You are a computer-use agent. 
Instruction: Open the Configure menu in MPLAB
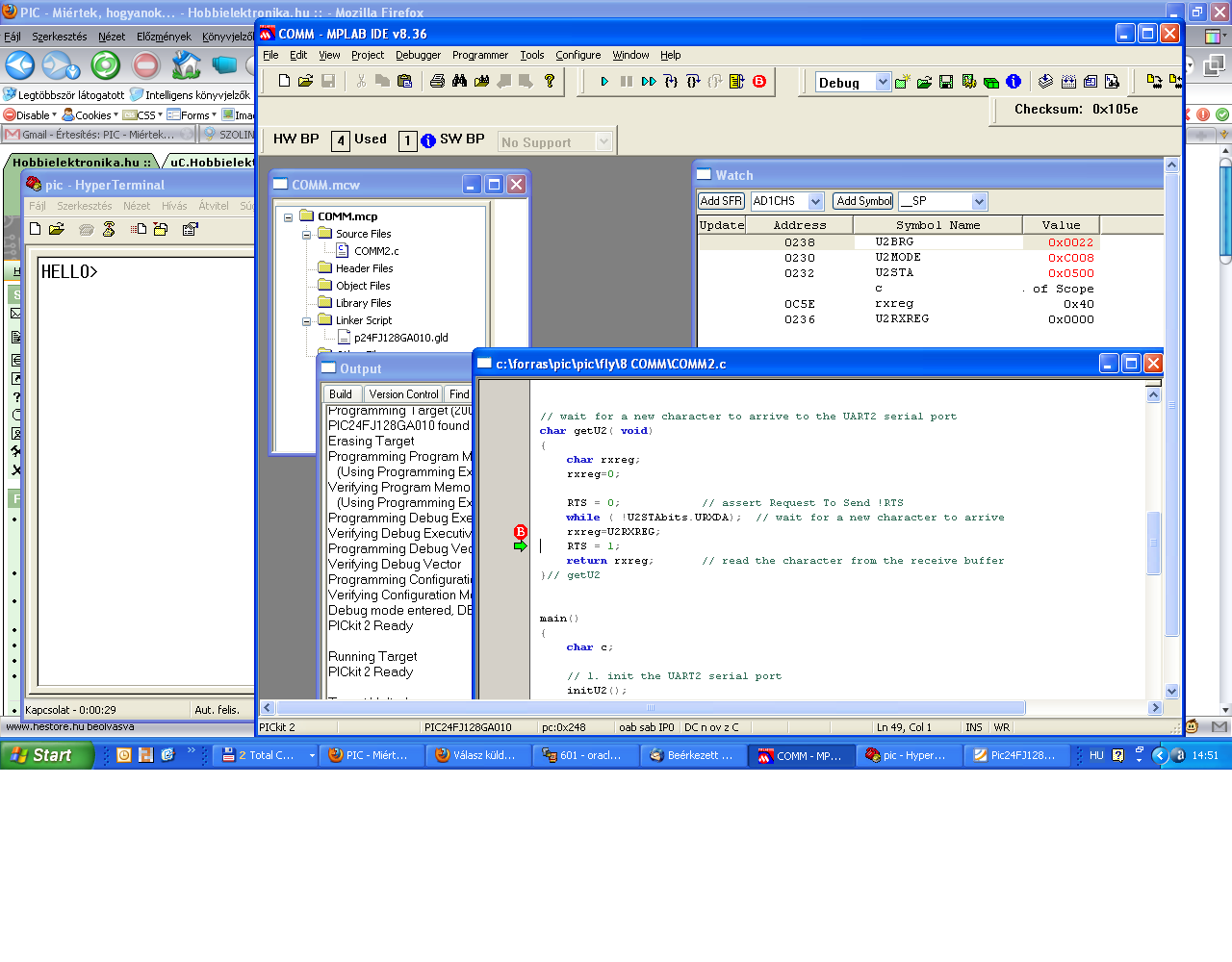(577, 55)
